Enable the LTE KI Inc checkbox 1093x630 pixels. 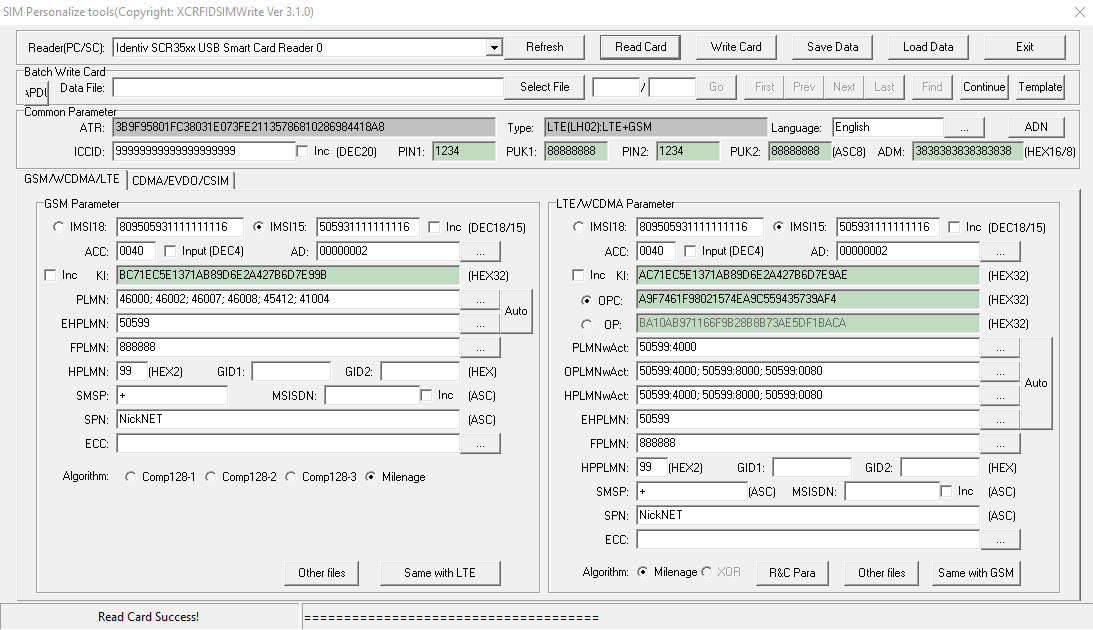578,275
